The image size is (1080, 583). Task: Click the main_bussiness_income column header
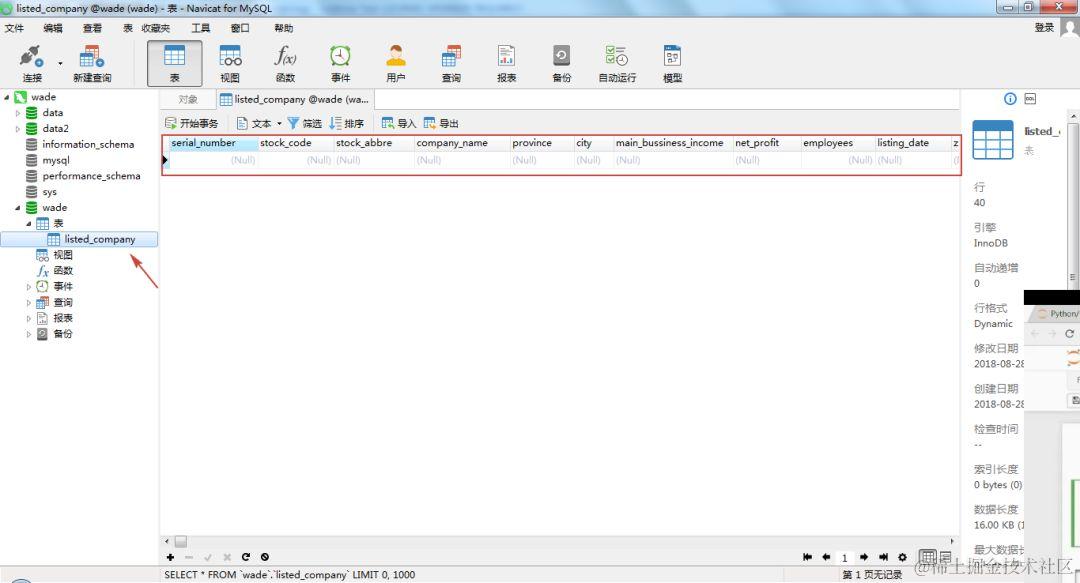tap(672, 143)
